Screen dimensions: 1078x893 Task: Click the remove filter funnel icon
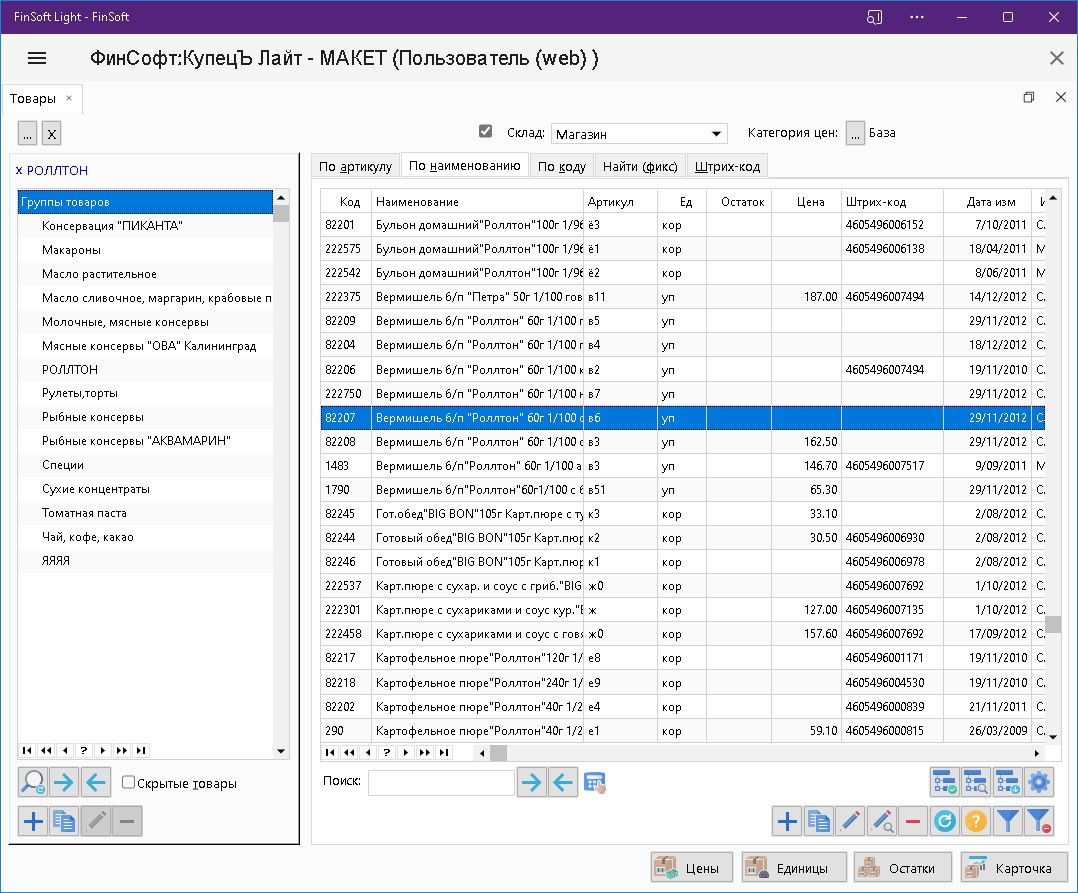[x=1040, y=822]
